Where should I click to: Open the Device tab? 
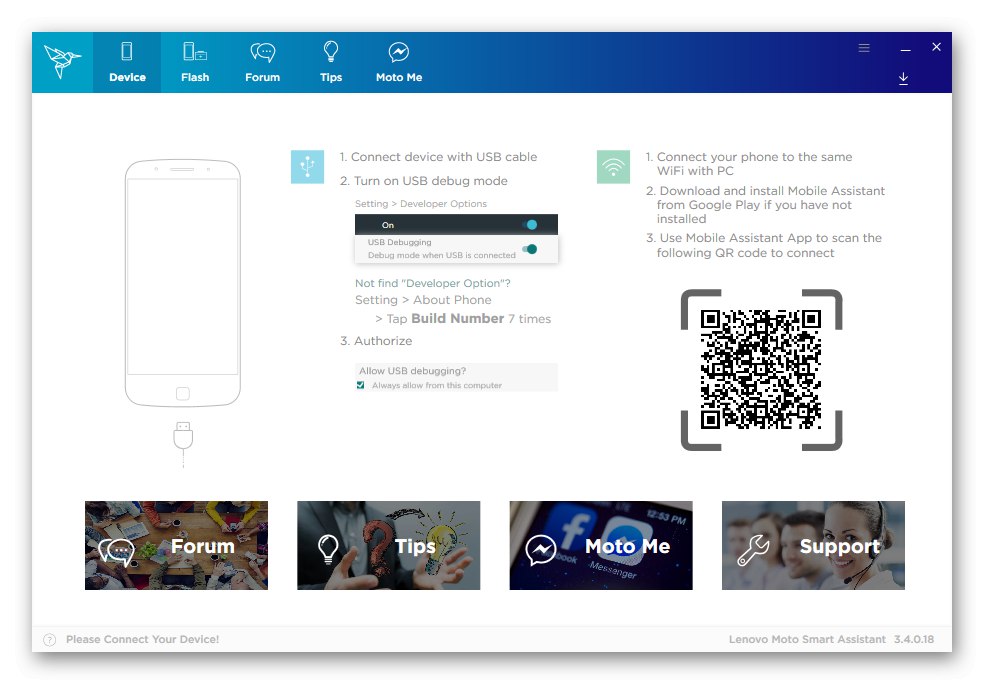coord(127,62)
